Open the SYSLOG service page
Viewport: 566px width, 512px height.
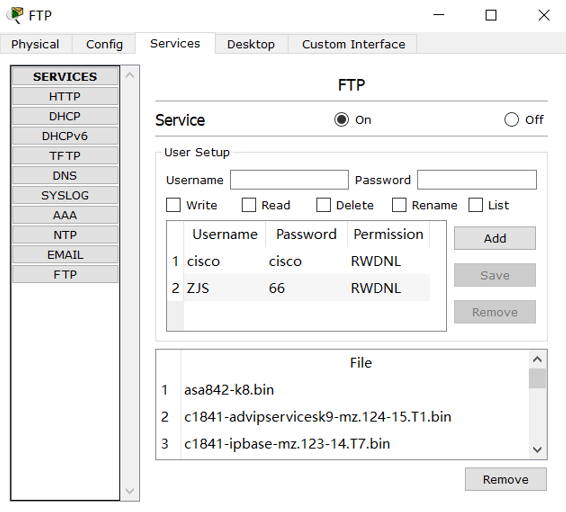(x=65, y=195)
